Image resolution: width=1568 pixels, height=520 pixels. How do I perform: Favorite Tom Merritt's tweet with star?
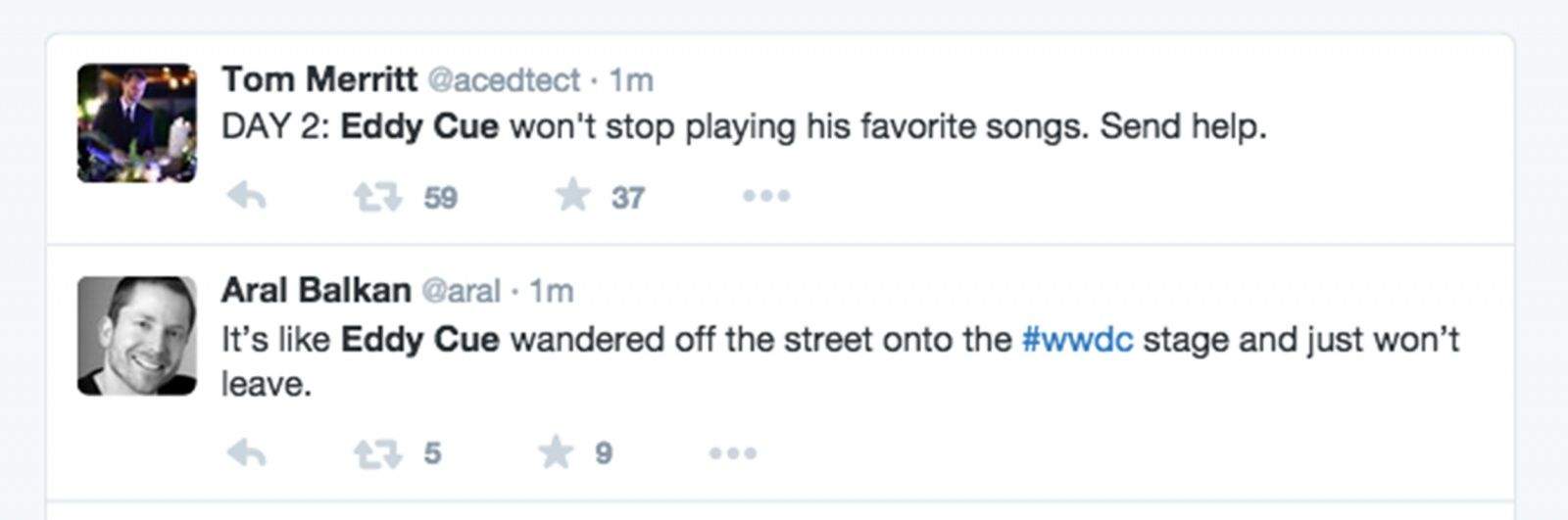pos(573,196)
